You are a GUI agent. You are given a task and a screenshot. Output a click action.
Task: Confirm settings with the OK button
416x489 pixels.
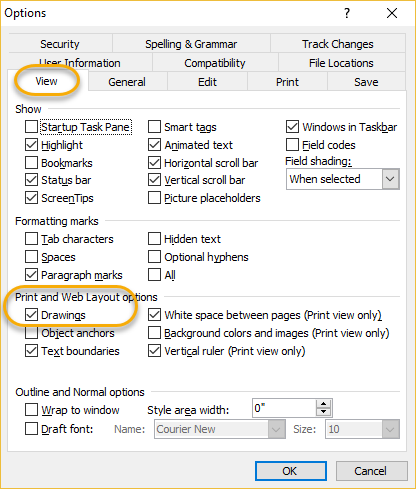291,471
